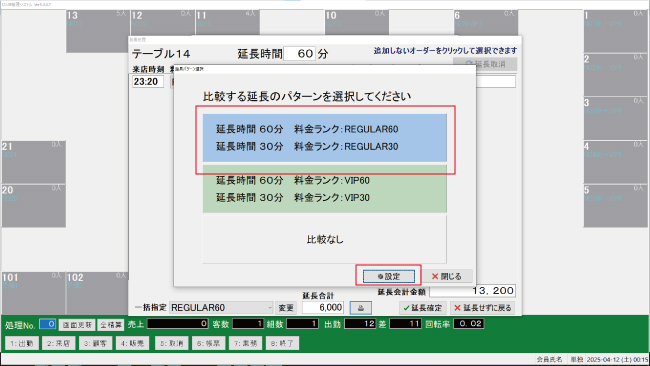Select table tile 3
650x366 pixels.
coord(615,119)
